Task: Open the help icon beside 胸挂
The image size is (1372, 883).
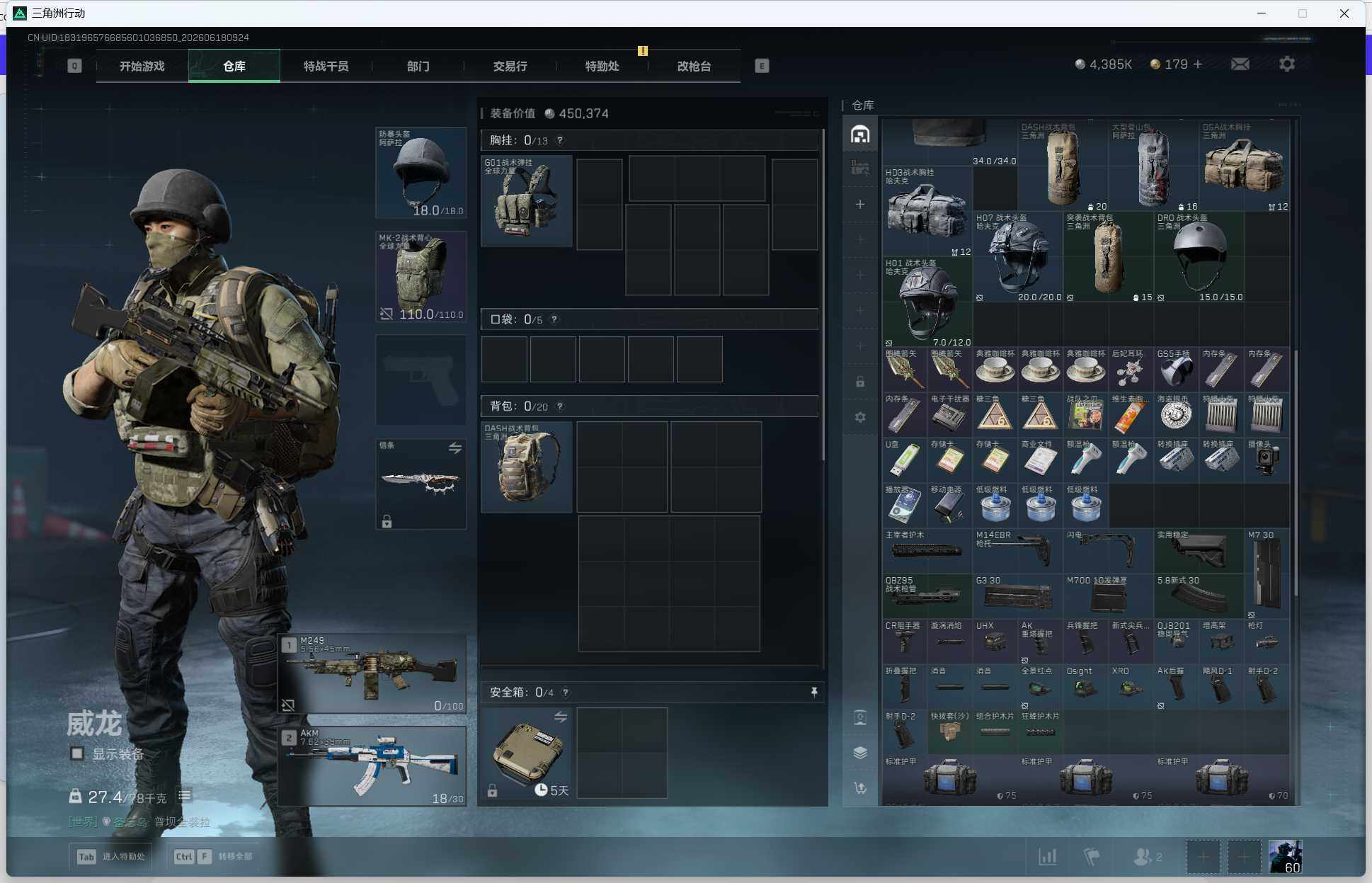Action: pos(560,140)
